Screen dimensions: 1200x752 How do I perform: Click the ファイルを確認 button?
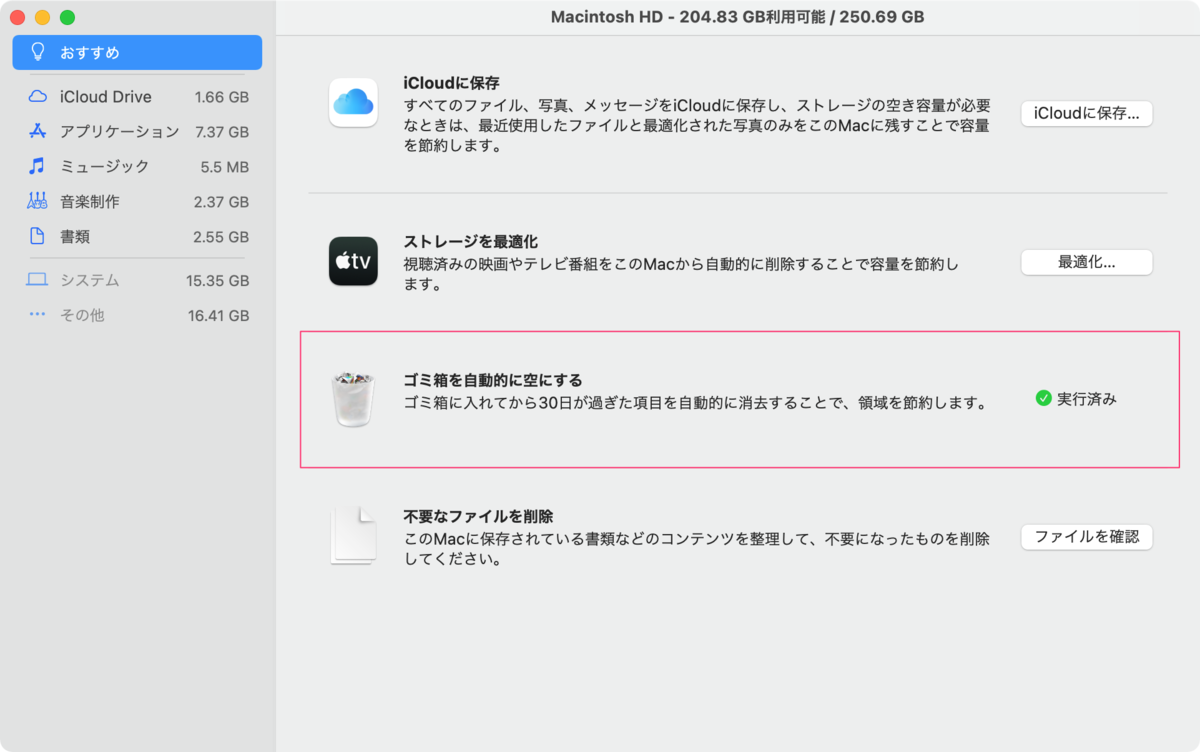click(x=1086, y=536)
